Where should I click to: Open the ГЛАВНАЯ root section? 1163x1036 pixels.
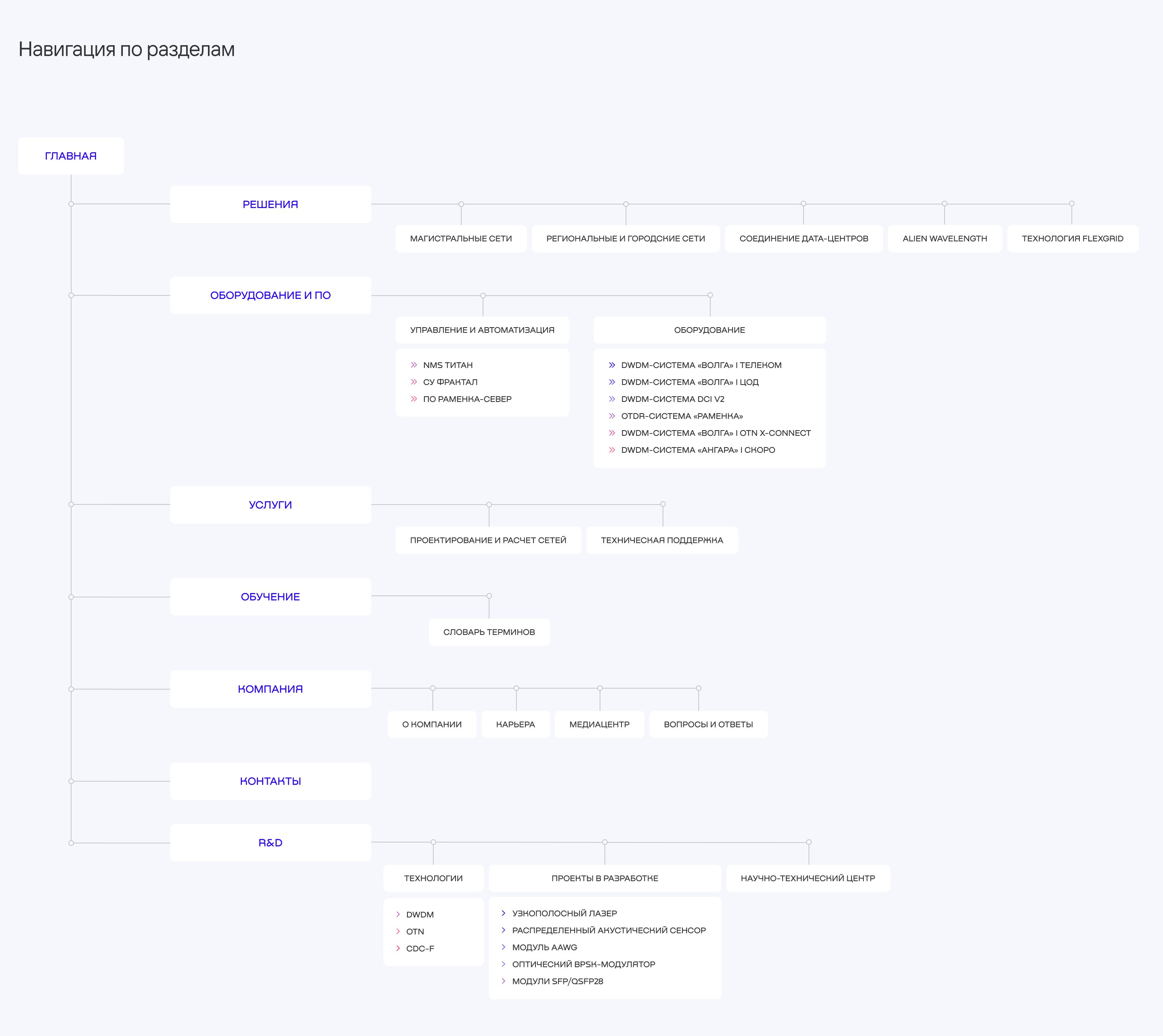click(x=71, y=156)
